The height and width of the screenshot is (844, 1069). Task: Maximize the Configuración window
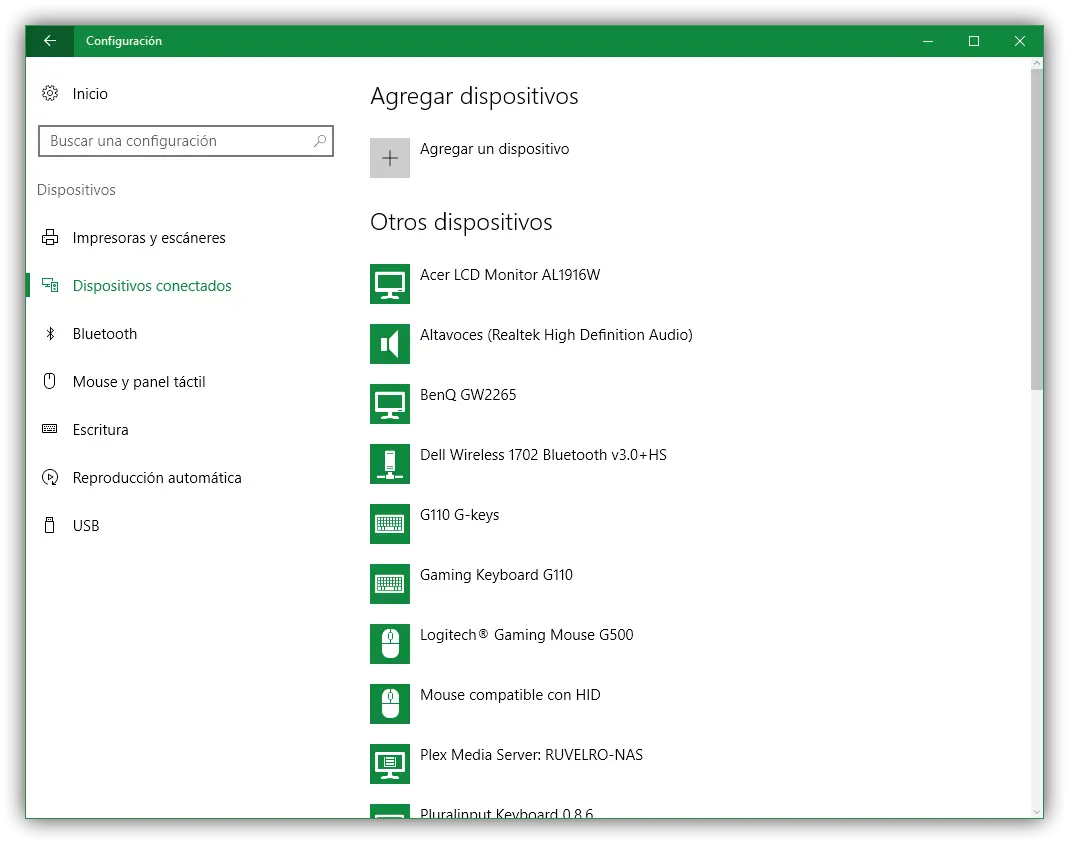coord(974,41)
